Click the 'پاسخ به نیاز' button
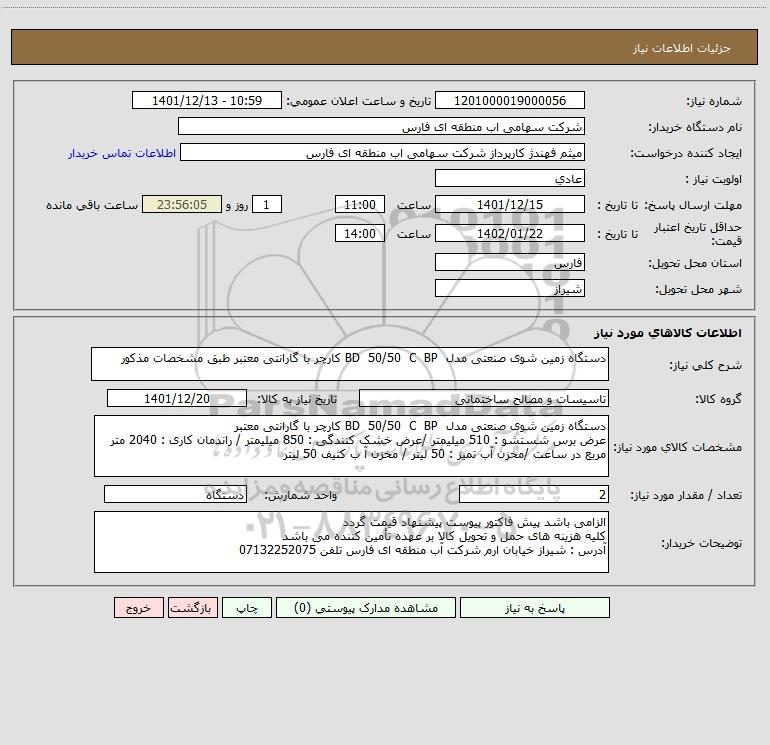 pyautogui.click(x=535, y=607)
